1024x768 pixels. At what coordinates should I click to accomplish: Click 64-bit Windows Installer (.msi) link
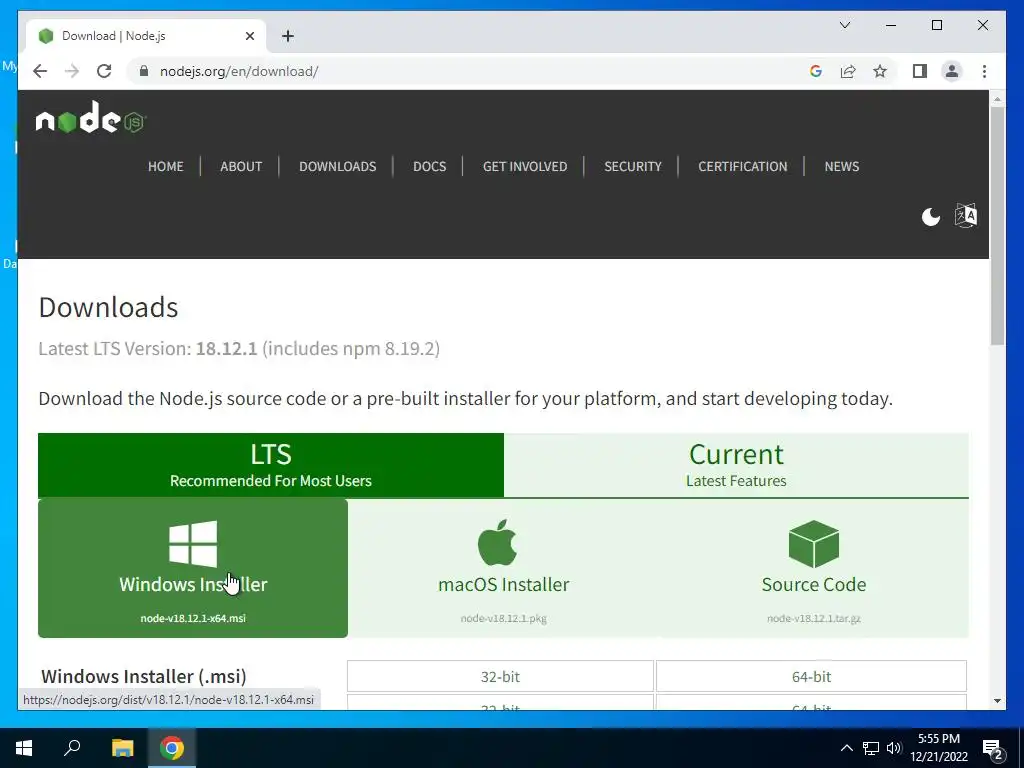(811, 677)
